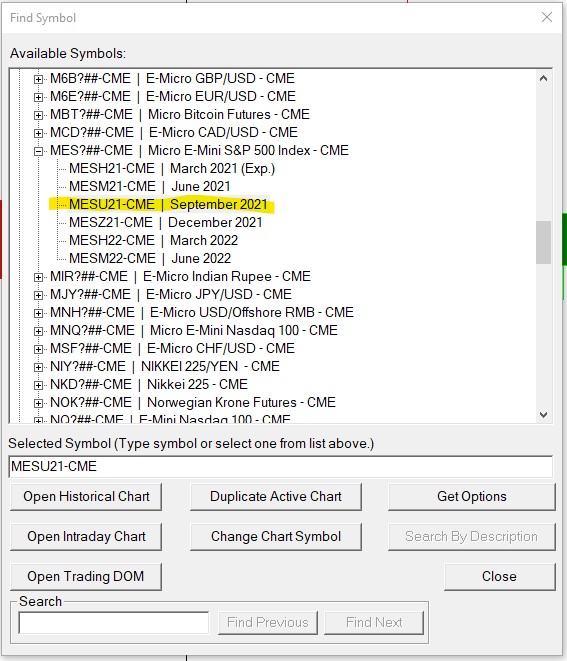Viewport: 567px width, 661px height.
Task: Open Trading DOM for selected symbol
Action: pyautogui.click(x=86, y=577)
